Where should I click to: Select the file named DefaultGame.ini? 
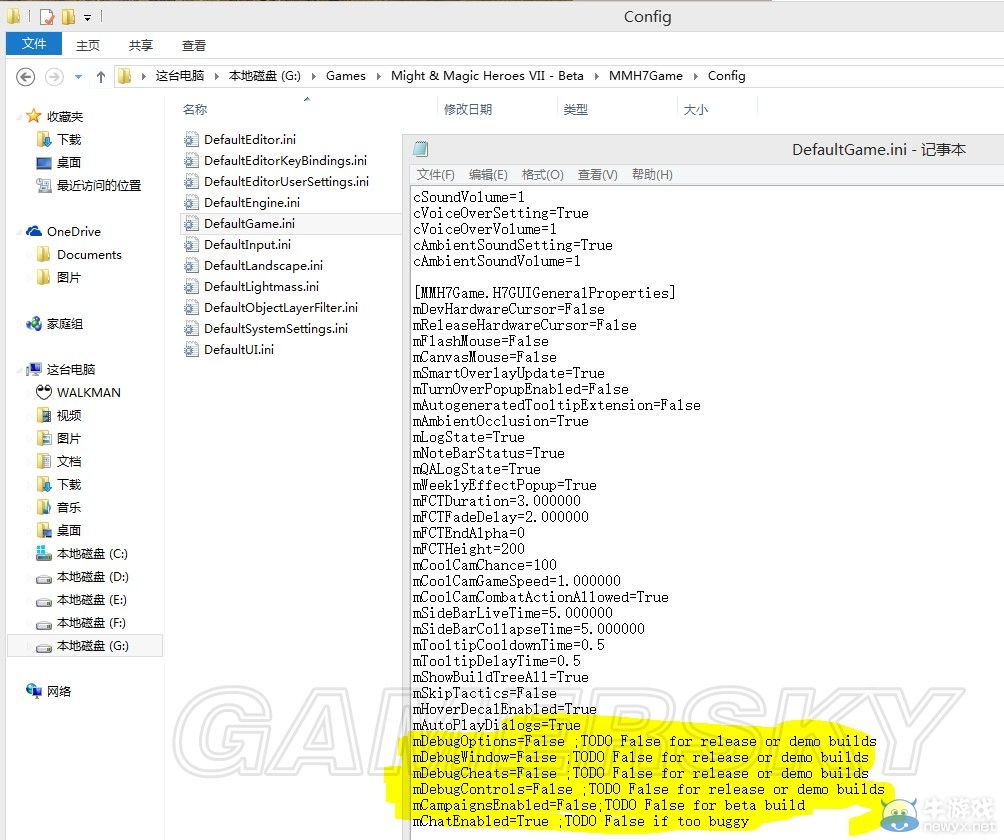click(249, 223)
